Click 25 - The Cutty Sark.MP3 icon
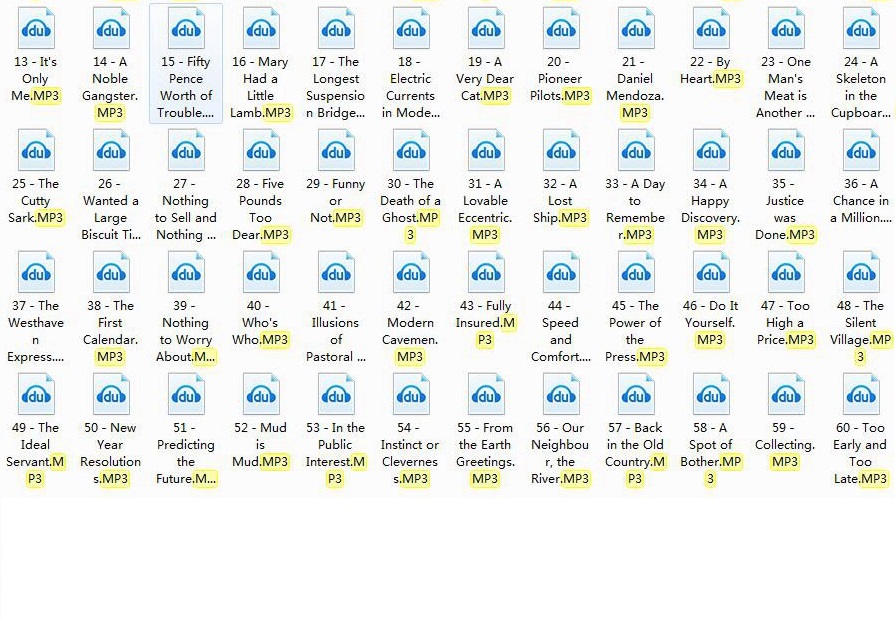The width and height of the screenshot is (896, 619). coord(36,151)
